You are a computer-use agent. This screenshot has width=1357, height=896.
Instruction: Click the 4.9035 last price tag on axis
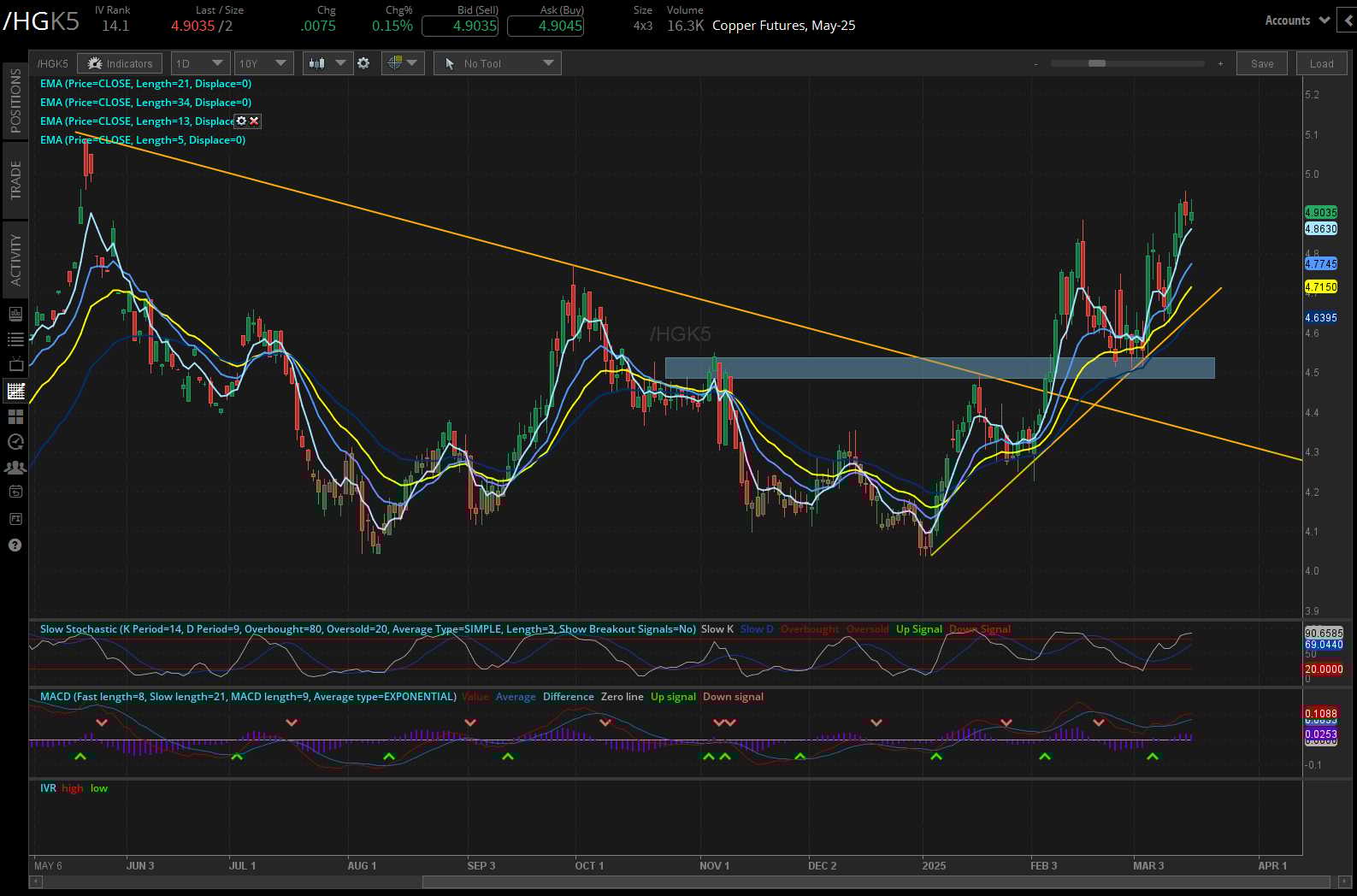click(1321, 212)
